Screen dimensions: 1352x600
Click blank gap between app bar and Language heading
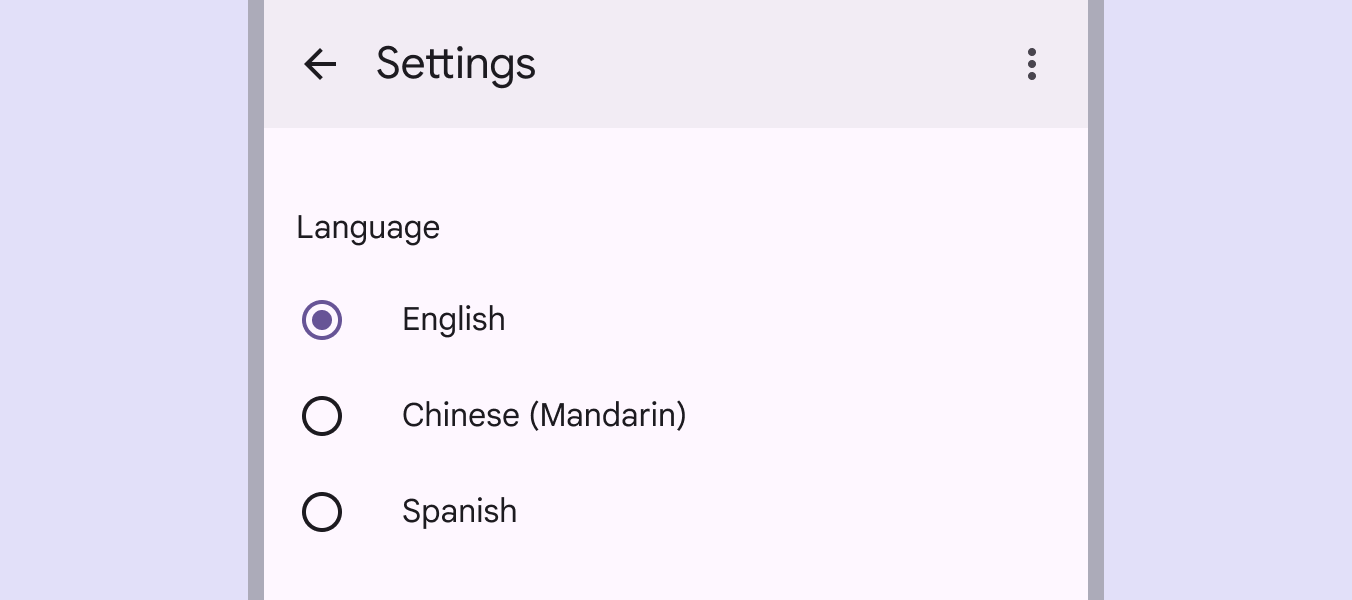675,165
